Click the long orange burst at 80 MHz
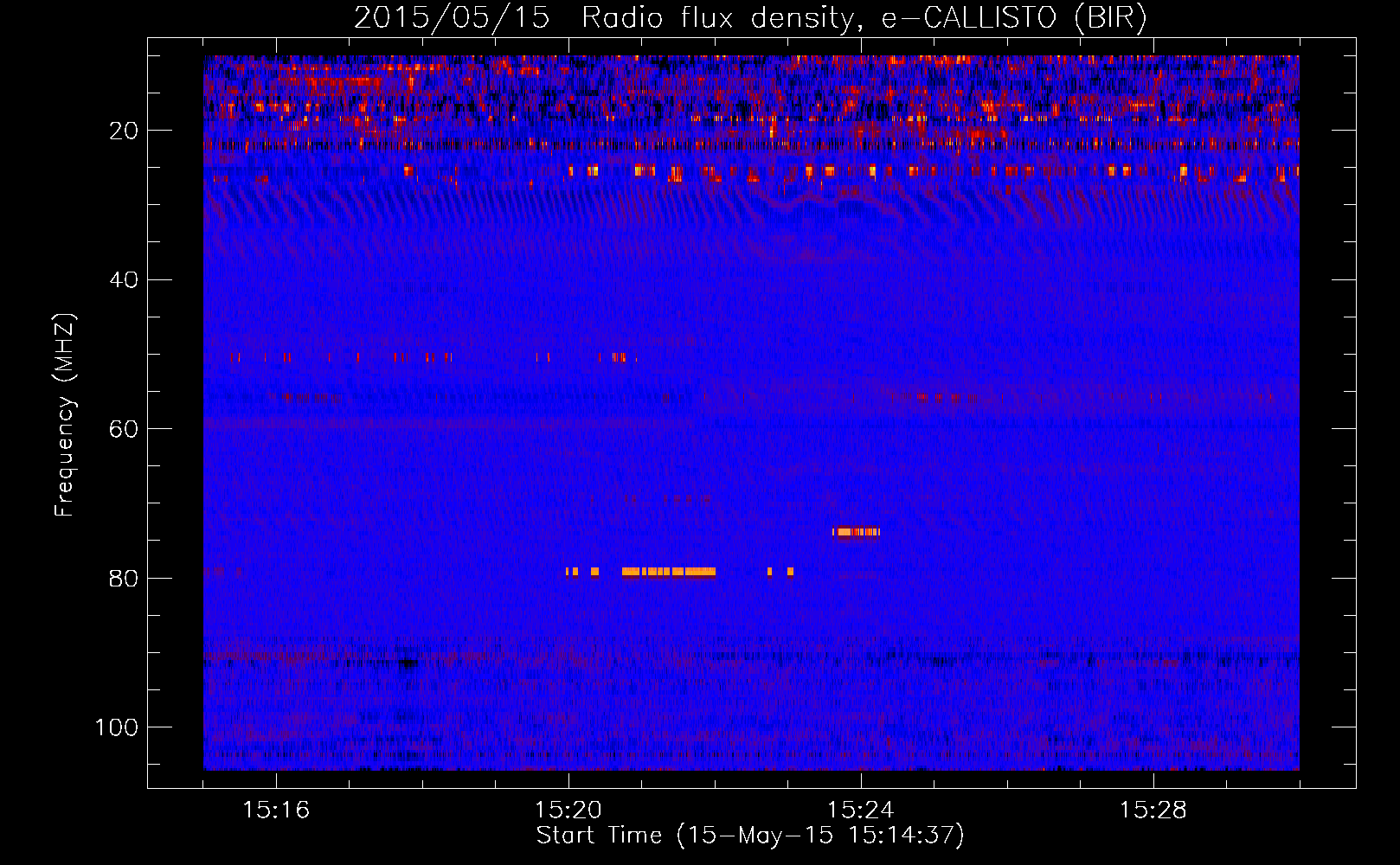 click(x=669, y=572)
